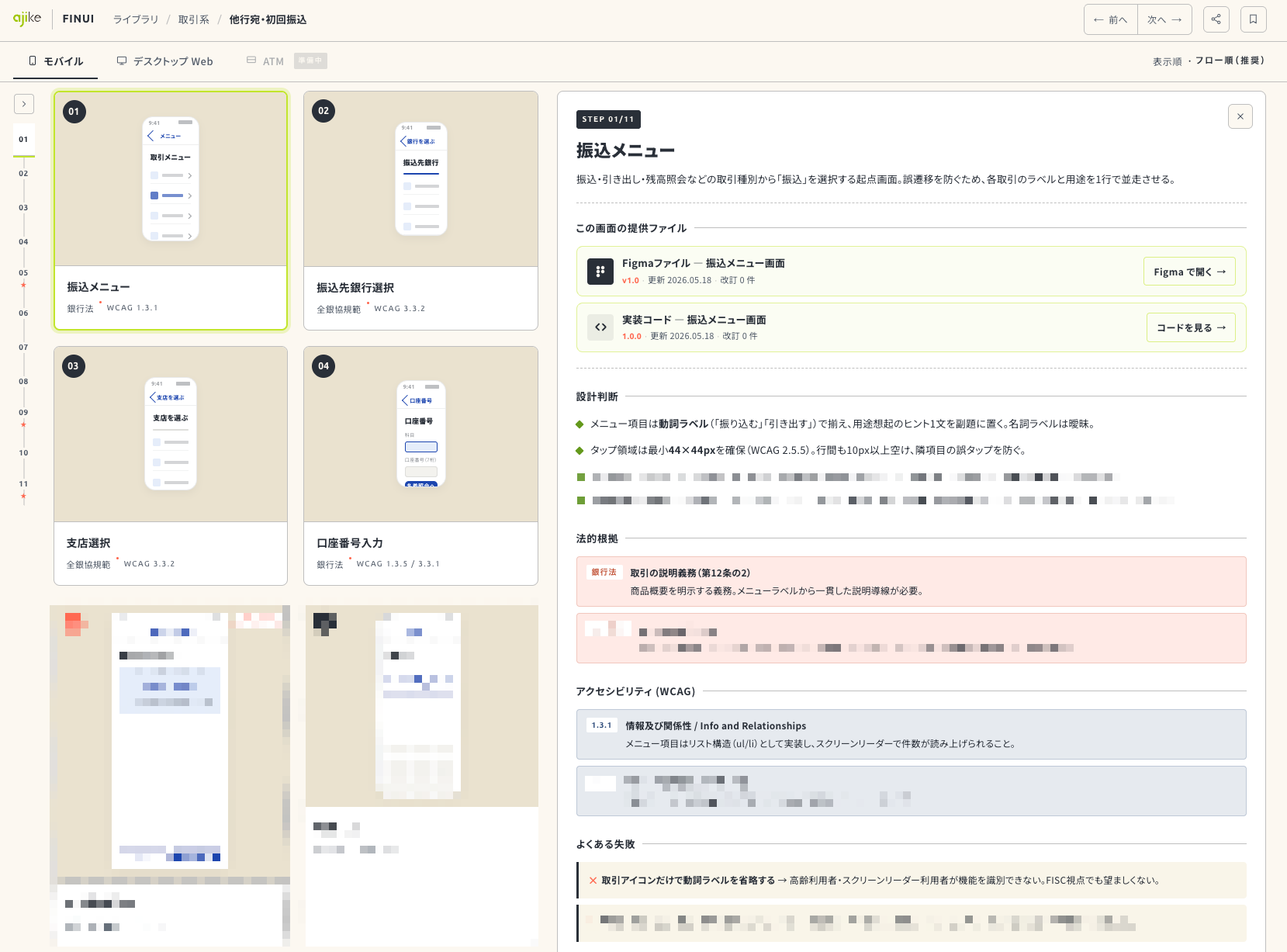Click 準備中 badge next to ATM
Screen dimensions: 1287x952
tap(310, 61)
